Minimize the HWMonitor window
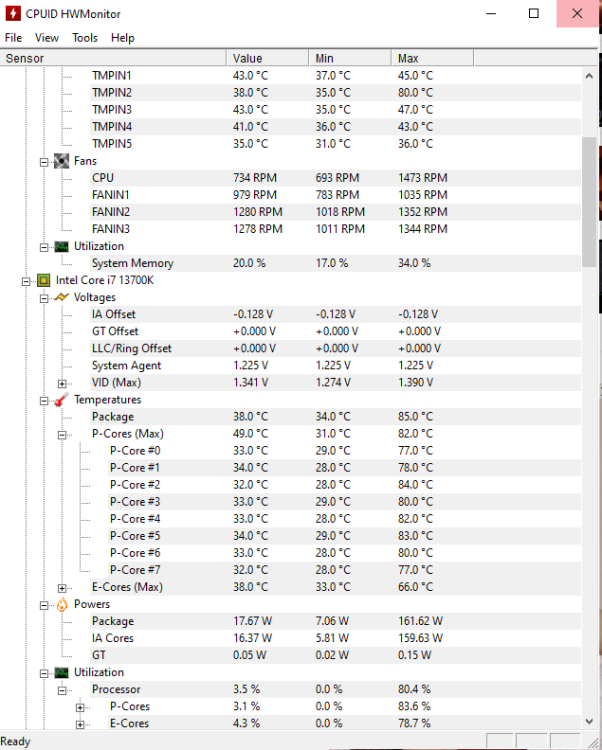 point(491,13)
